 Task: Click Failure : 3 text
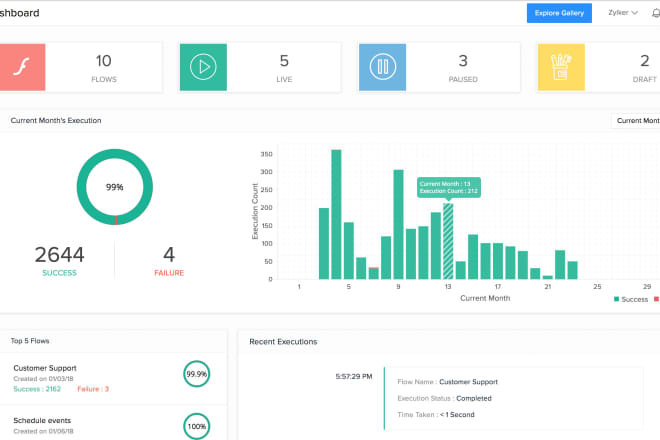click(93, 389)
